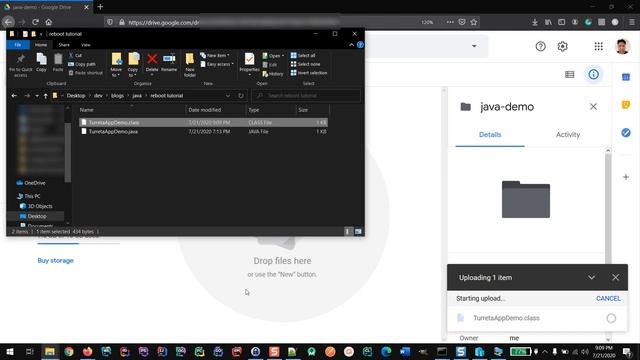The width and height of the screenshot is (640, 360).
Task: Switch to Explorer Share tab
Action: [64, 44]
